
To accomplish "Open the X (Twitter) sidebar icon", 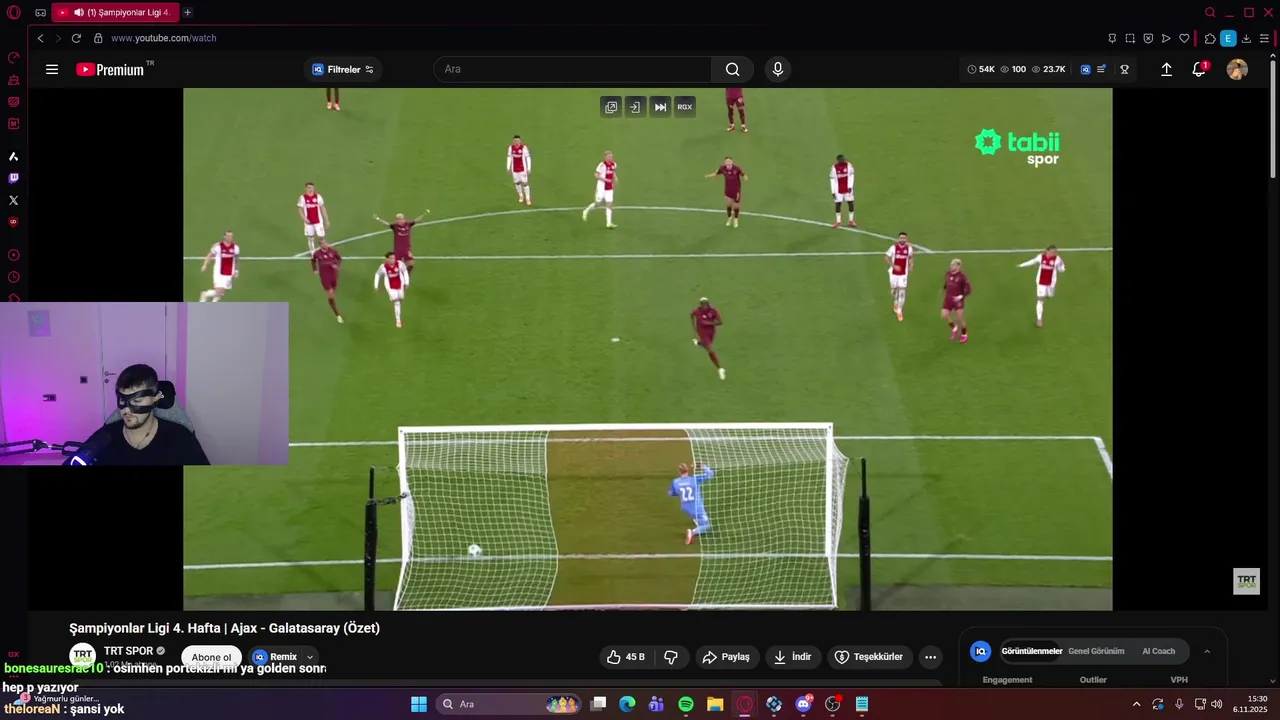I will pos(13,200).
